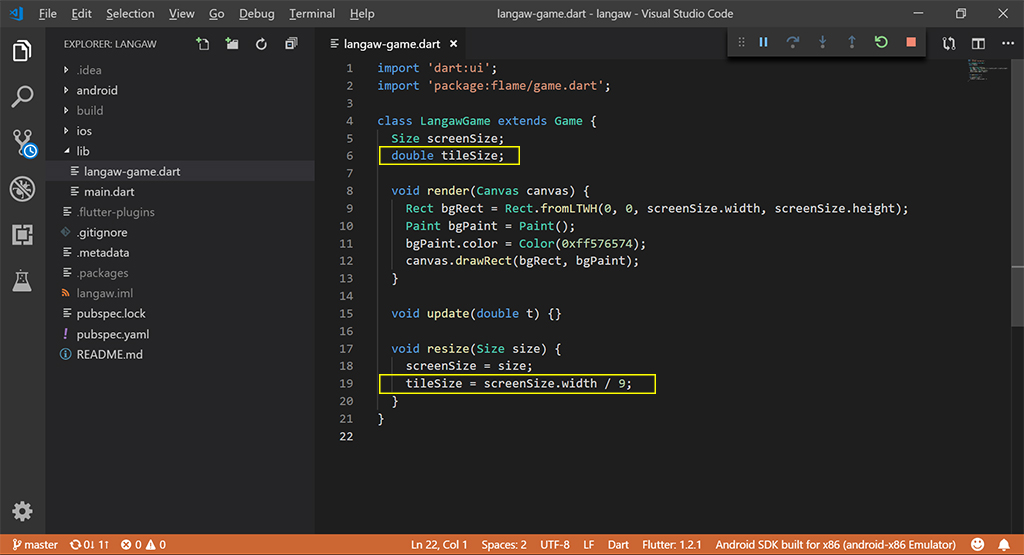Collapse the lib folder
The height and width of the screenshot is (555, 1024).
pos(83,151)
